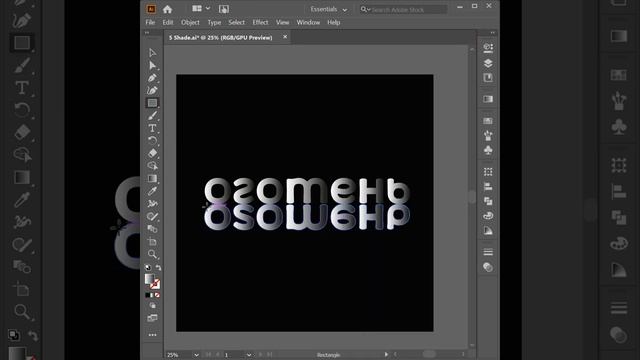Open the Transform panel icon
Image resolution: width=640 pixels, height=360 pixels.
[x=488, y=172]
